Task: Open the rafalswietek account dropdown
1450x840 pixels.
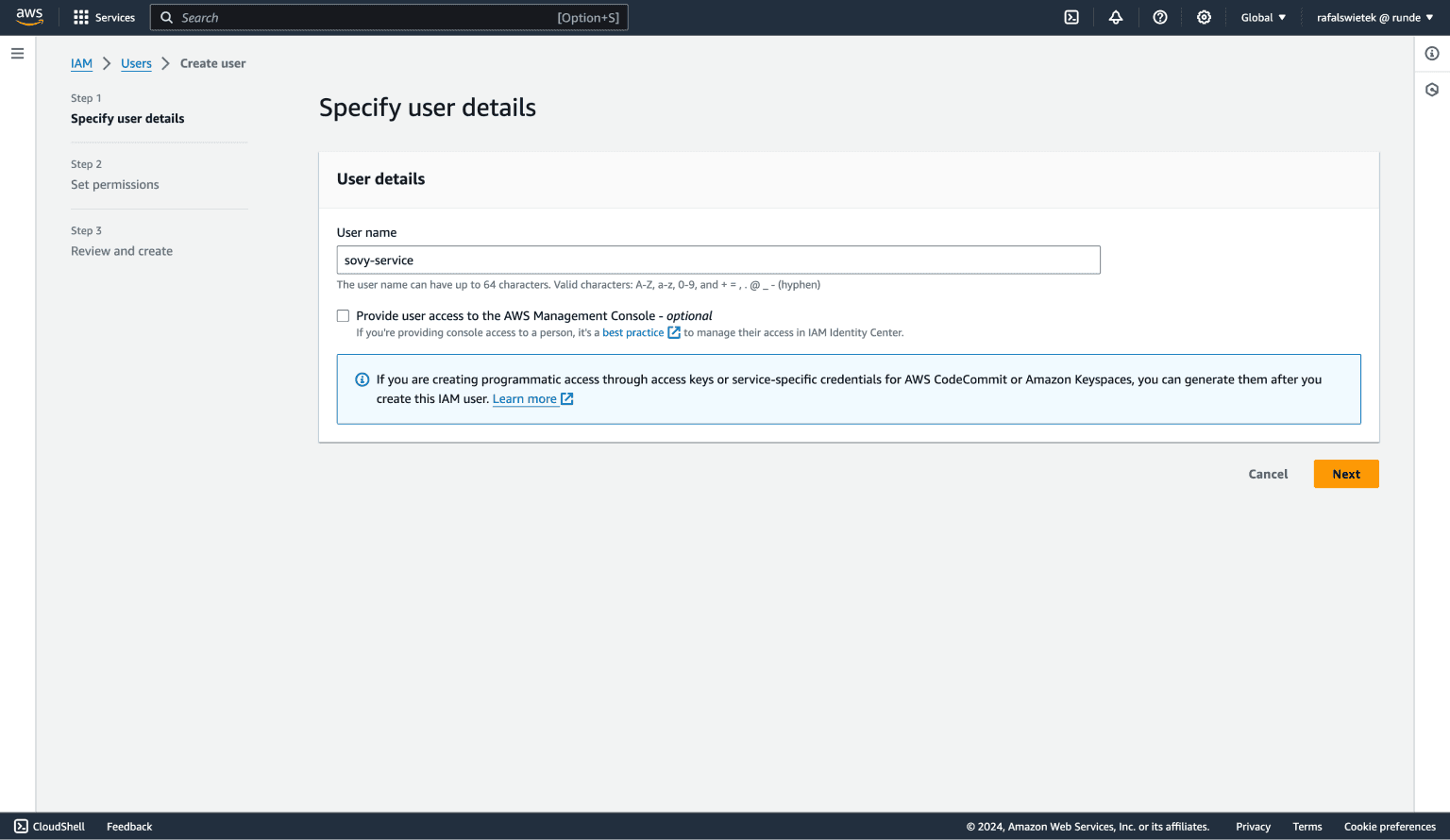Action: [x=1374, y=17]
